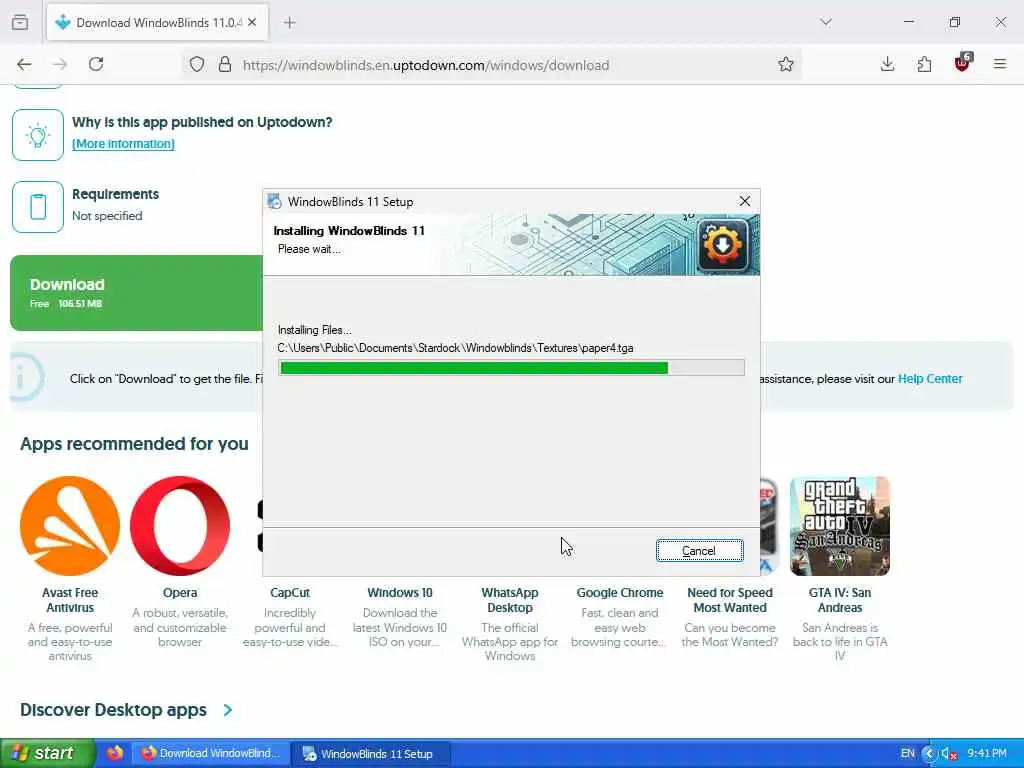
Task: Open the Avast Free Antivirus app icon
Action: (70, 526)
